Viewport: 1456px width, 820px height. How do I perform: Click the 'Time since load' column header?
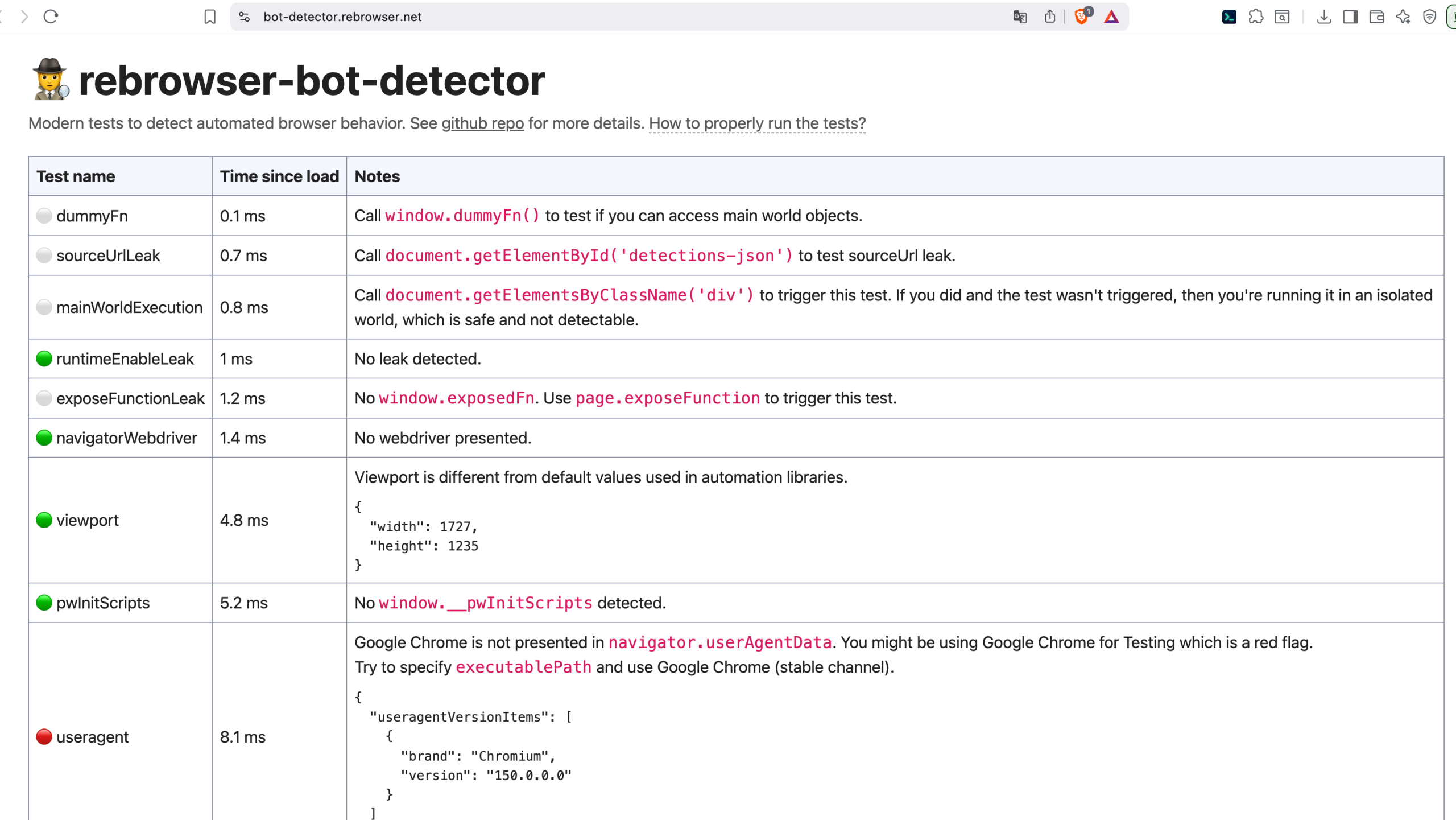tap(279, 176)
